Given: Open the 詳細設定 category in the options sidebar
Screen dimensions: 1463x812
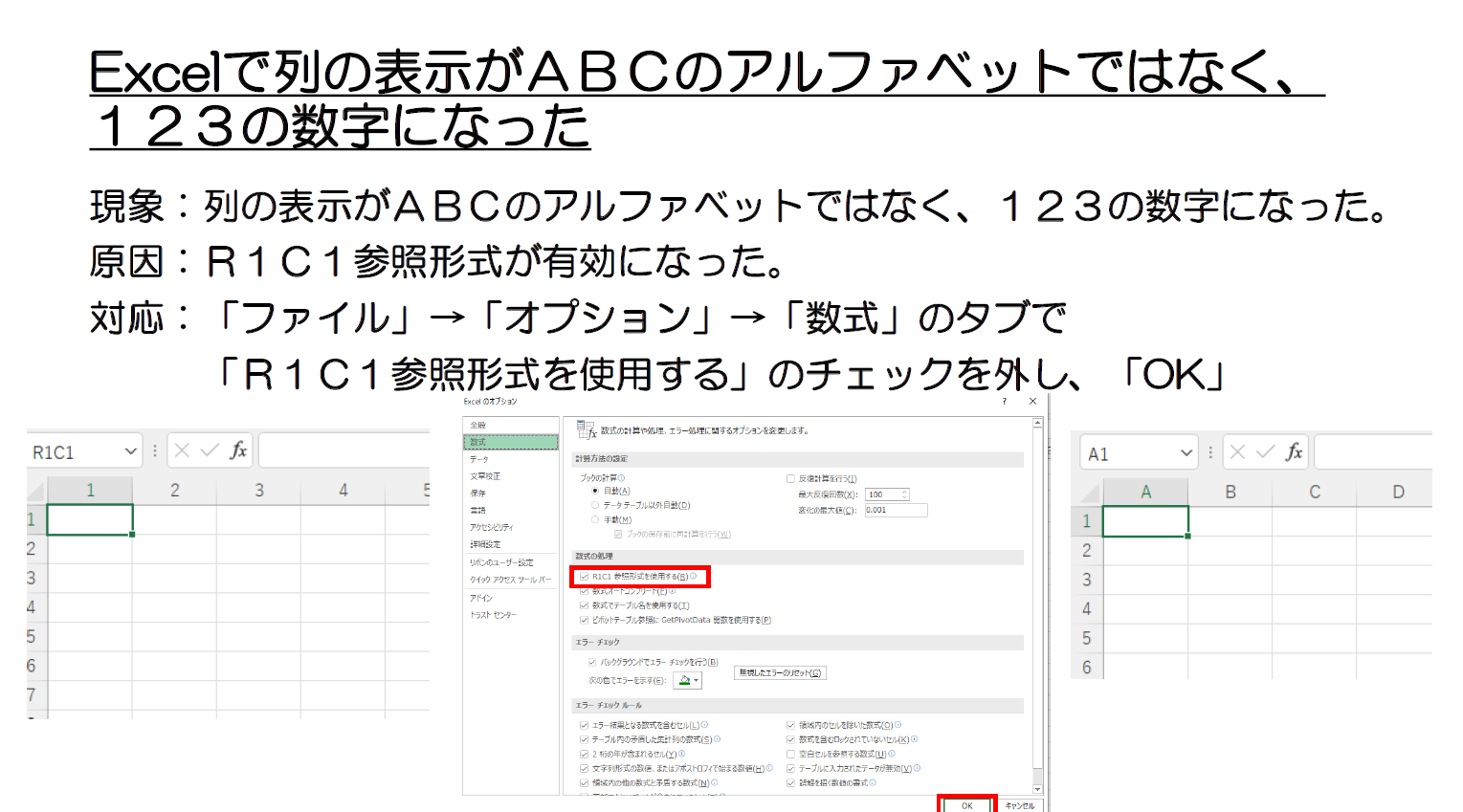Looking at the screenshot, I should point(485,544).
